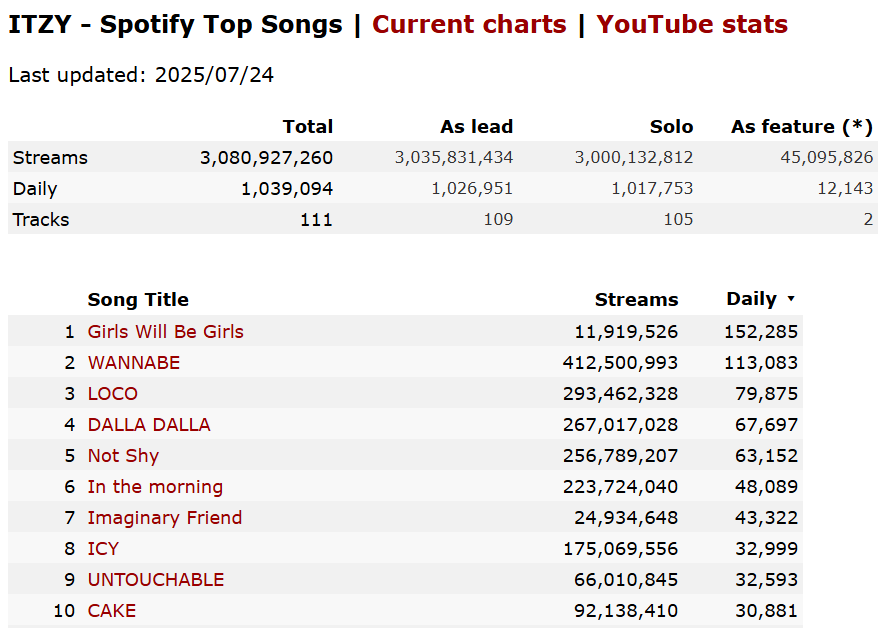Open the UNTOUCHABLE song link
Image resolution: width=892 pixels, height=628 pixels.
click(x=156, y=579)
